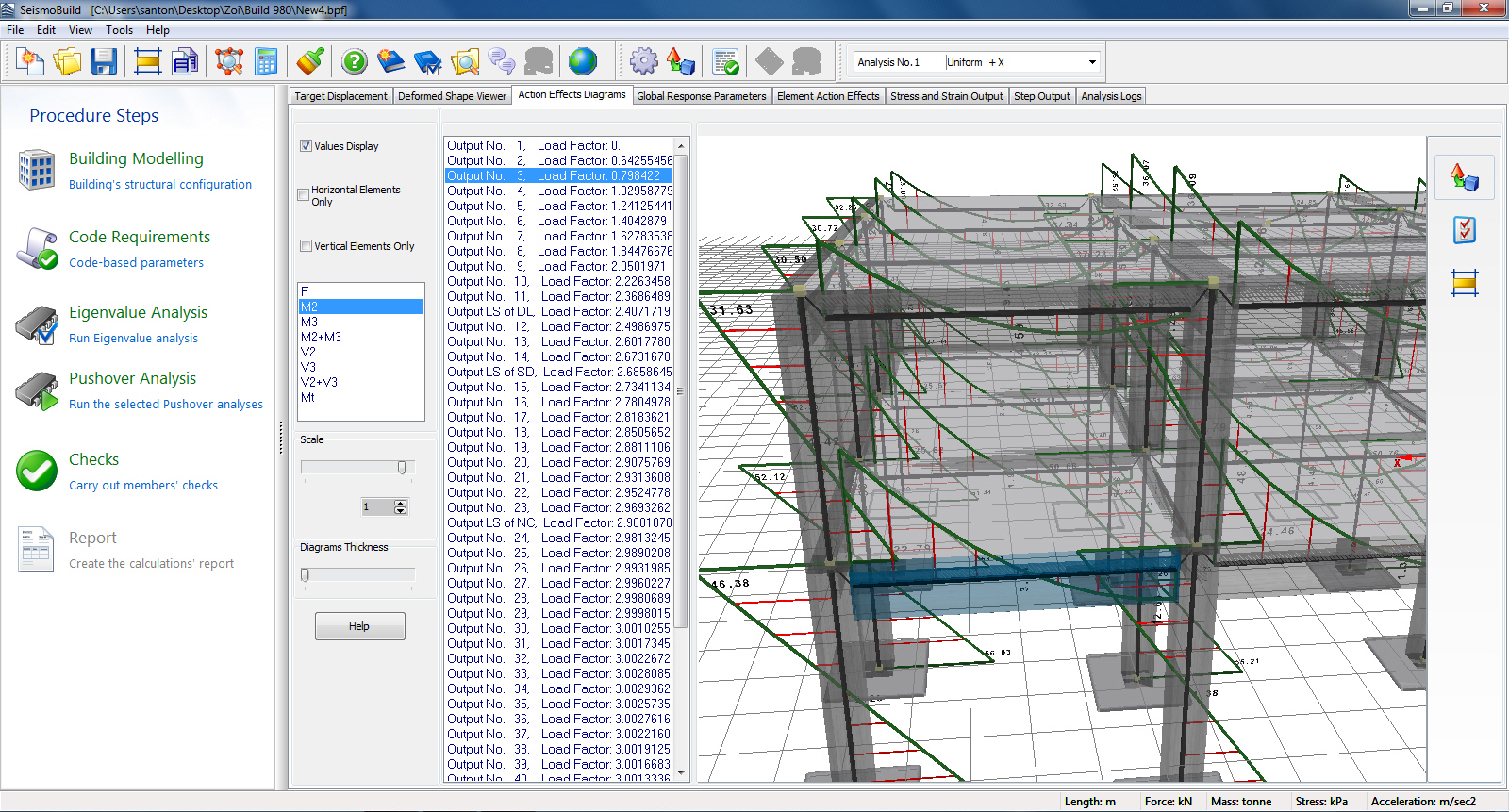Click the calculator toolbar icon
This screenshot has height=812, width=1509.
pyautogui.click(x=267, y=62)
